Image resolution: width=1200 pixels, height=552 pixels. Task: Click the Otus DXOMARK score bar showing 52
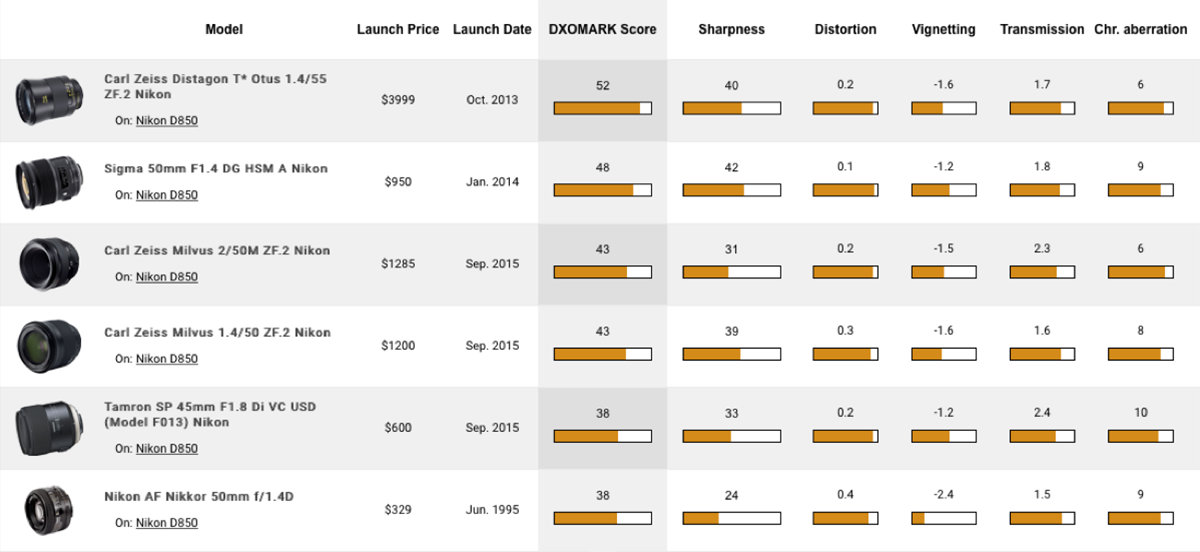click(x=602, y=108)
